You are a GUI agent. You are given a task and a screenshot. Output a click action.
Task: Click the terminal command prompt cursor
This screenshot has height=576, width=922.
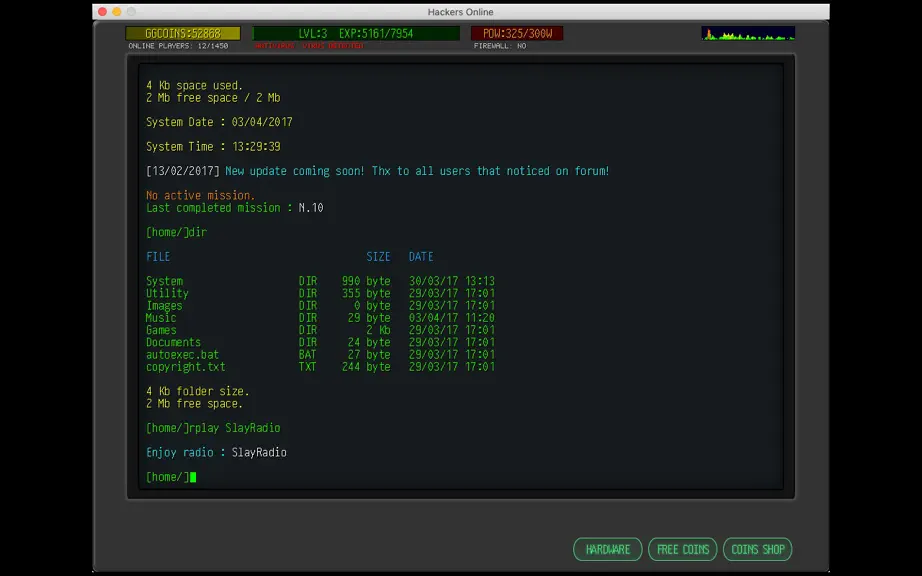tap(193, 477)
